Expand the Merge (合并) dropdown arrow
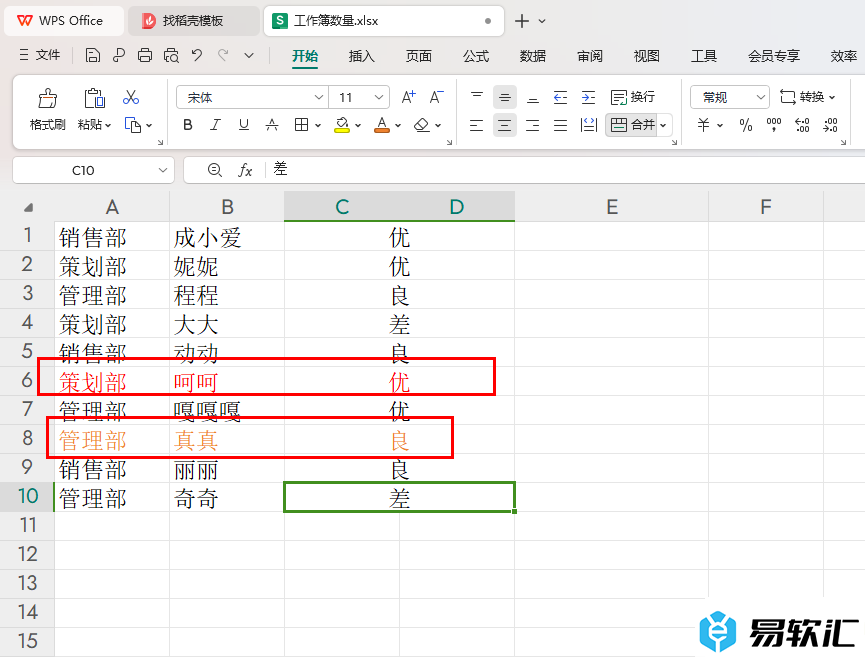Screen dimensions: 865x657 pos(664,125)
